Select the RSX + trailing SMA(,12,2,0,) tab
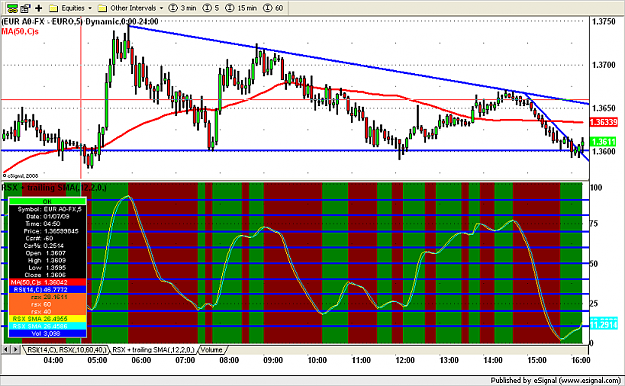The height and width of the screenshot is (386, 625). (x=153, y=350)
